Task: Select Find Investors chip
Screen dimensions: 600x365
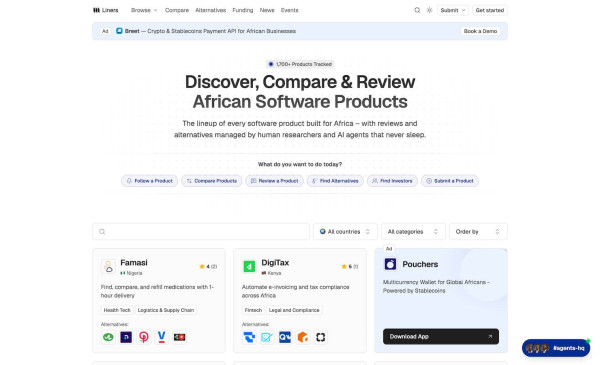Action: point(392,181)
